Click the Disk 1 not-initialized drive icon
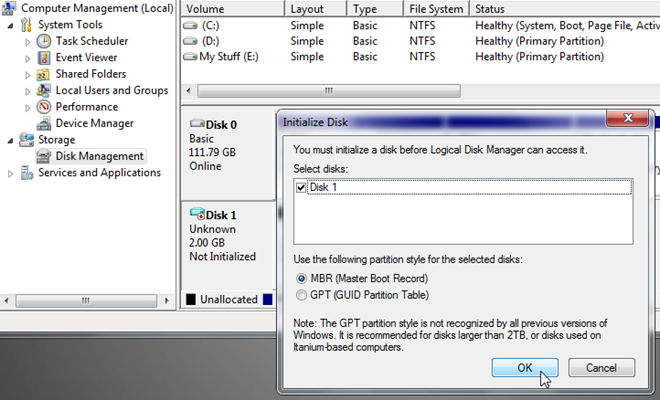 click(197, 213)
